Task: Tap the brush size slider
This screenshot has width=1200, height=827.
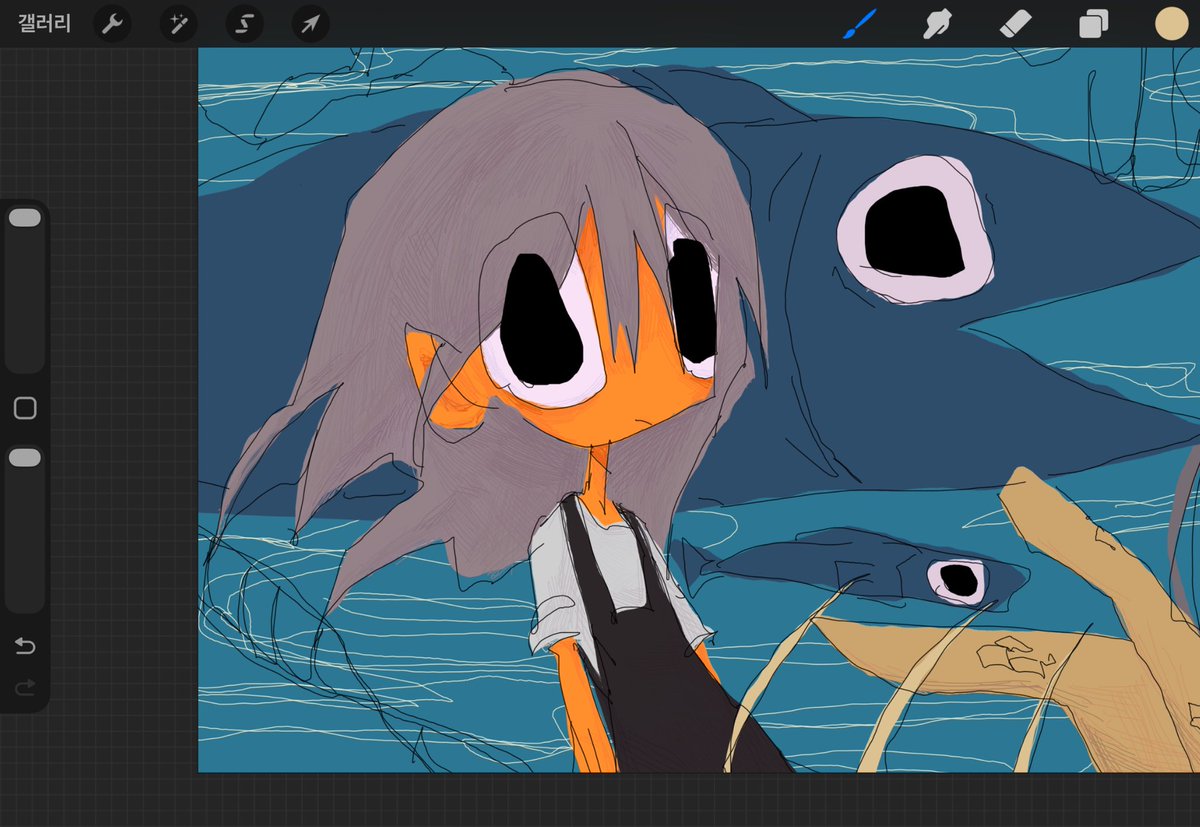Action: (x=25, y=216)
